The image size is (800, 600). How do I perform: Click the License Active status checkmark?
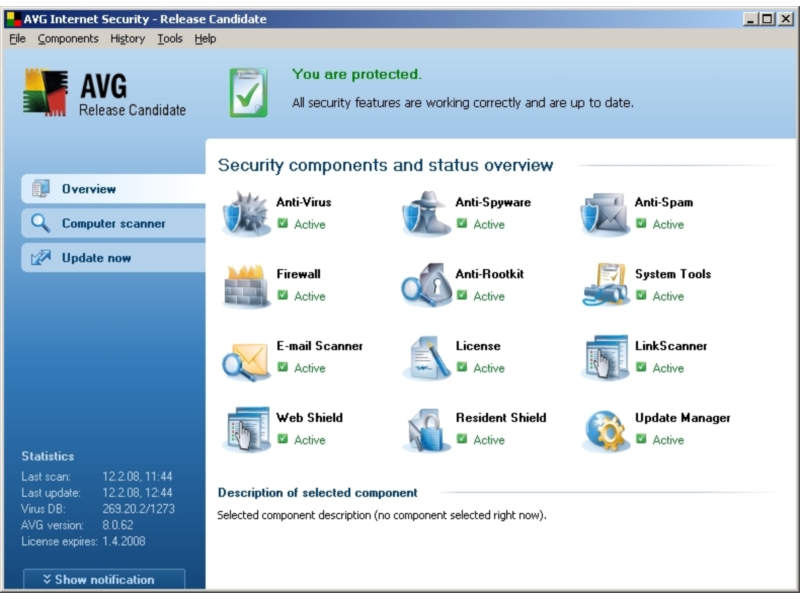[462, 367]
